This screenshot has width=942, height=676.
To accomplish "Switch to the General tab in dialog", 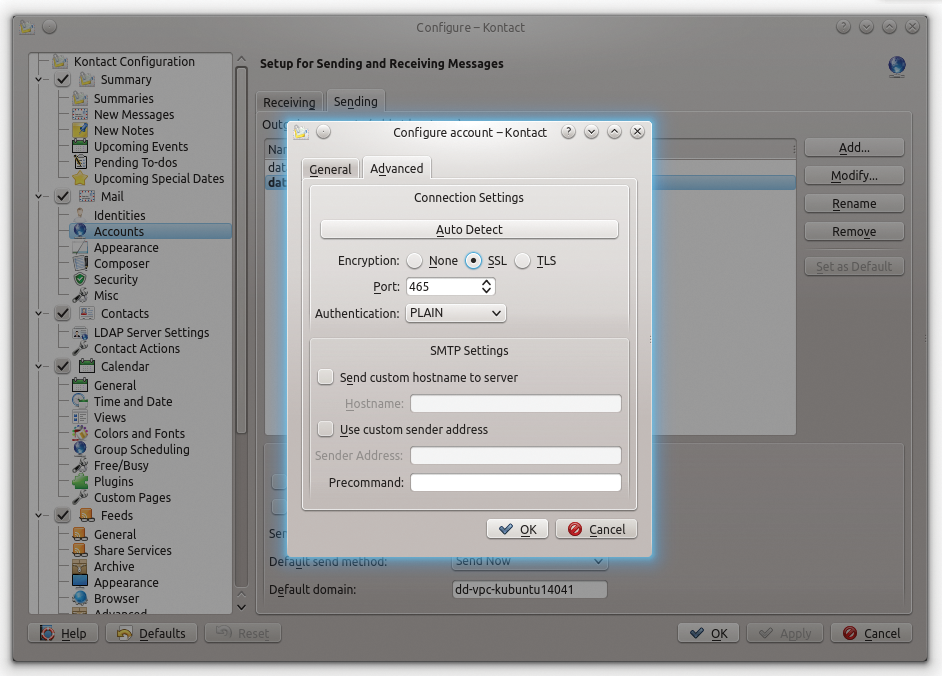I will [x=330, y=169].
